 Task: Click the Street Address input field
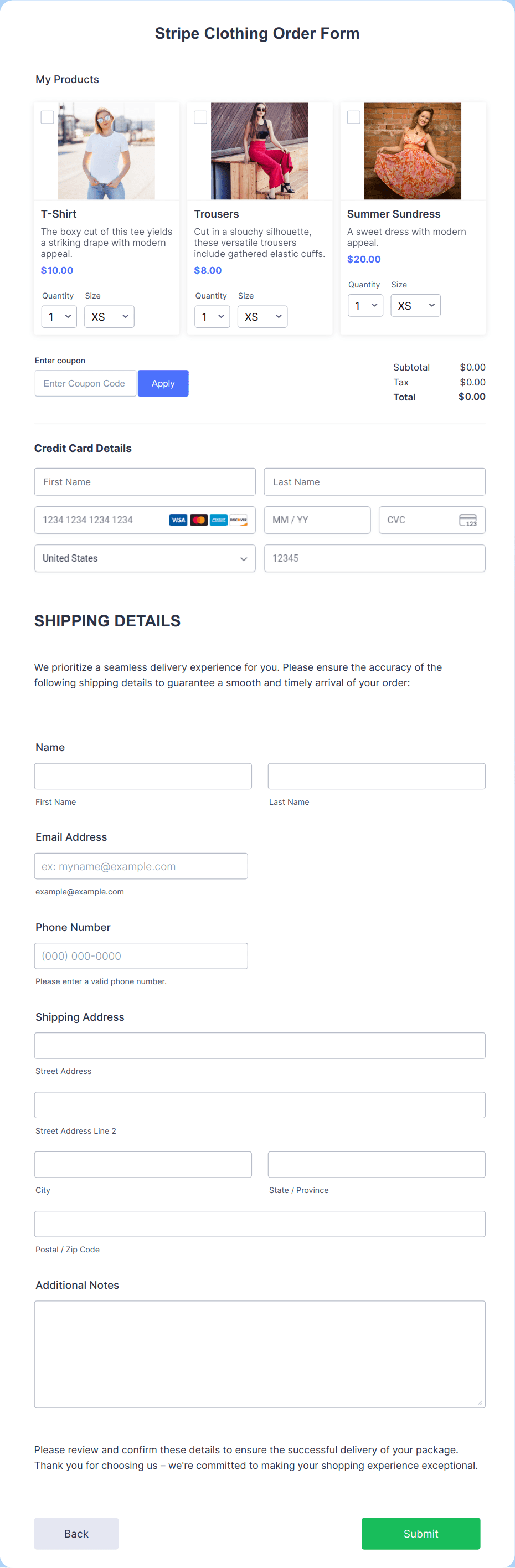(259, 1045)
